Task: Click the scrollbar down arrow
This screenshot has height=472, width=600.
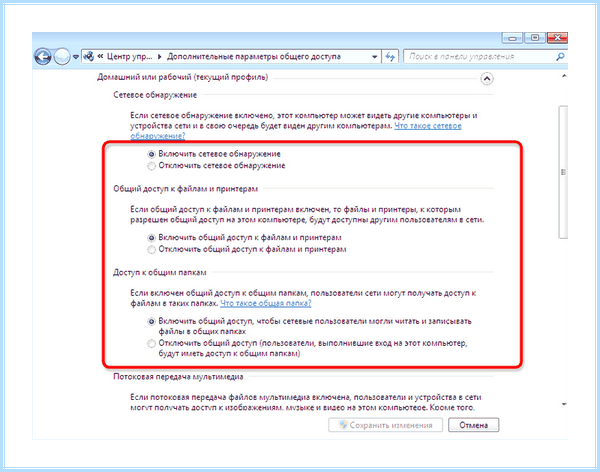Action: coord(564,404)
